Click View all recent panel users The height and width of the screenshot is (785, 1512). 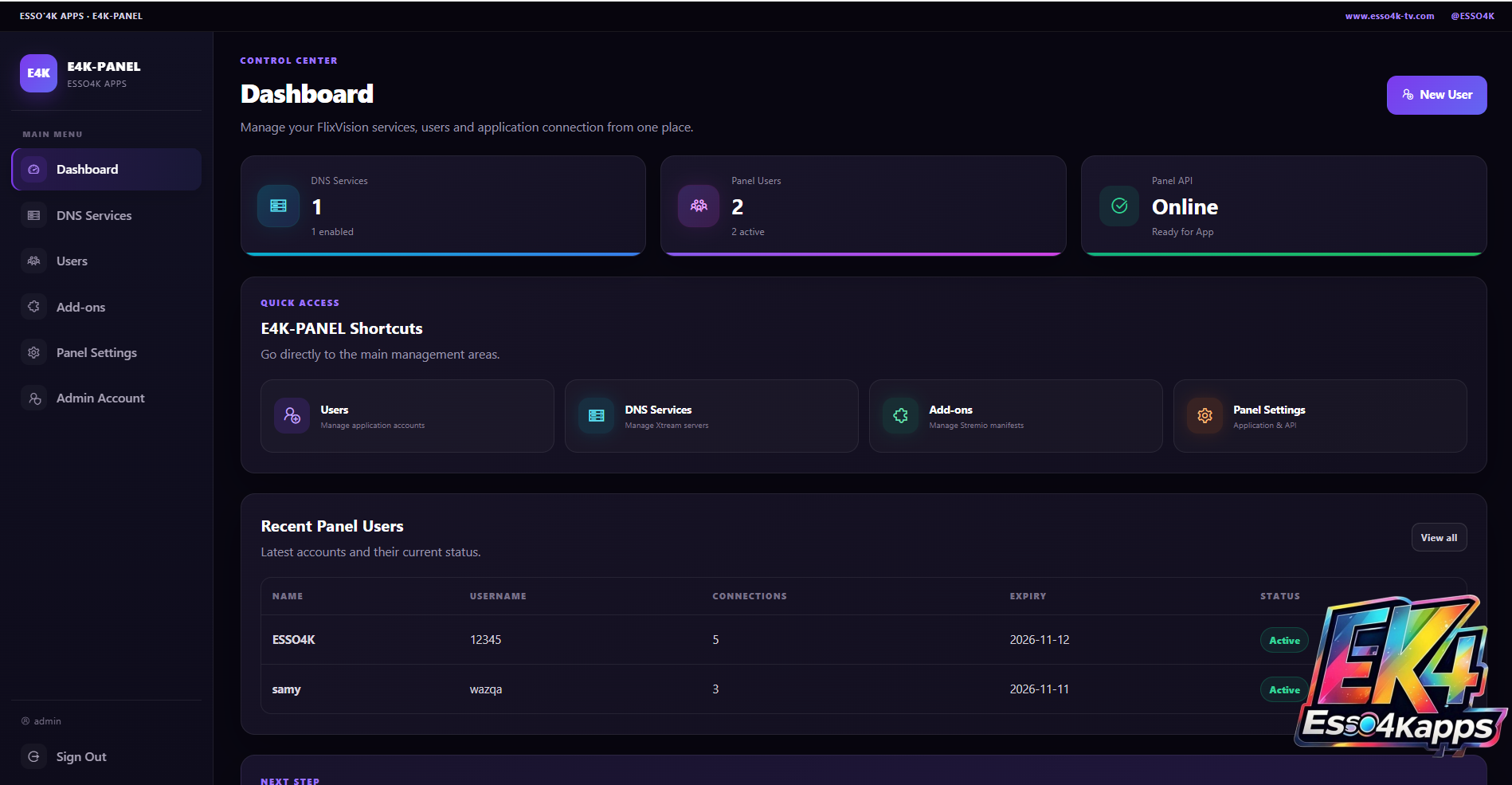point(1439,538)
